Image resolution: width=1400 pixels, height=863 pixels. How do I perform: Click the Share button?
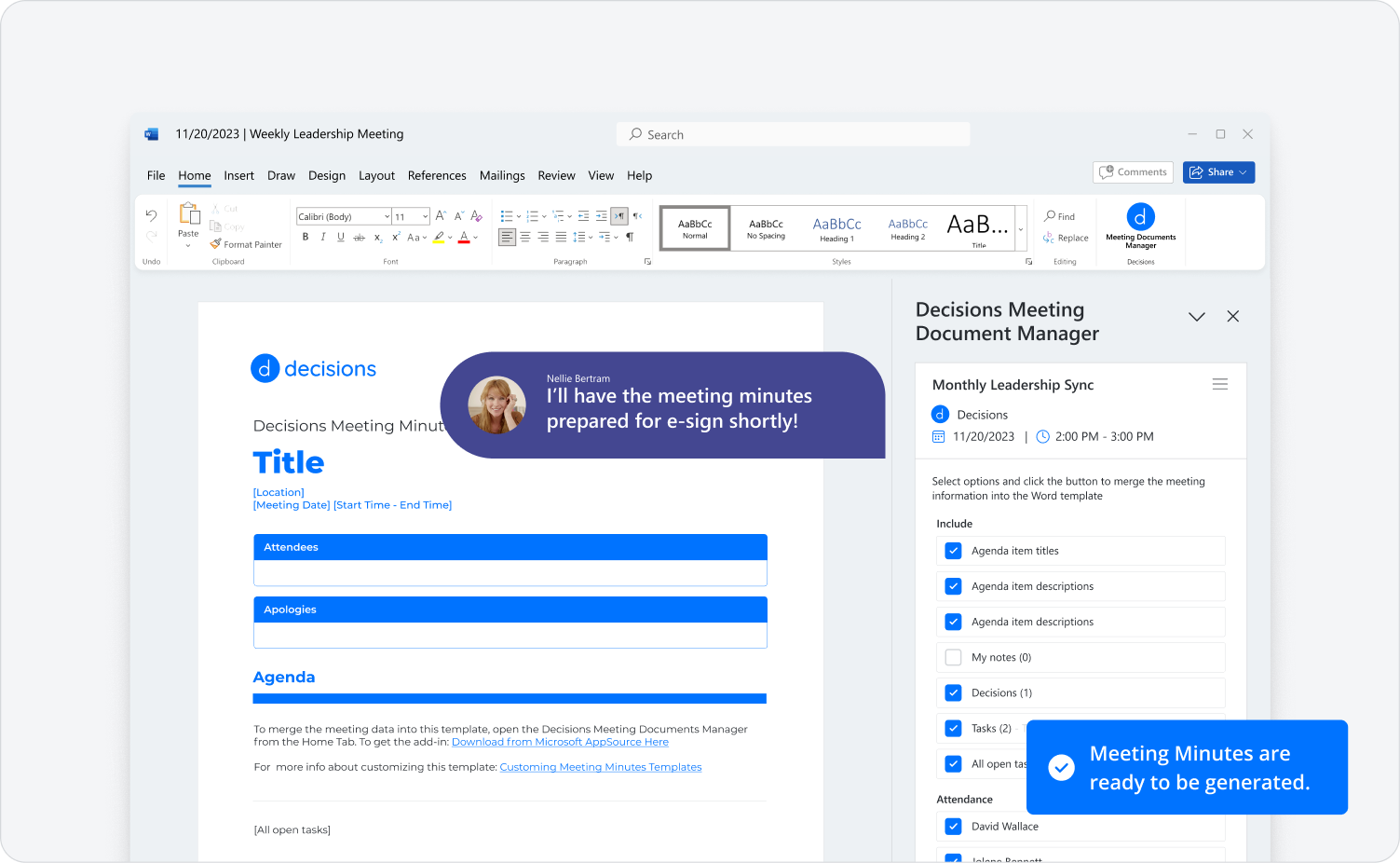tap(1218, 172)
